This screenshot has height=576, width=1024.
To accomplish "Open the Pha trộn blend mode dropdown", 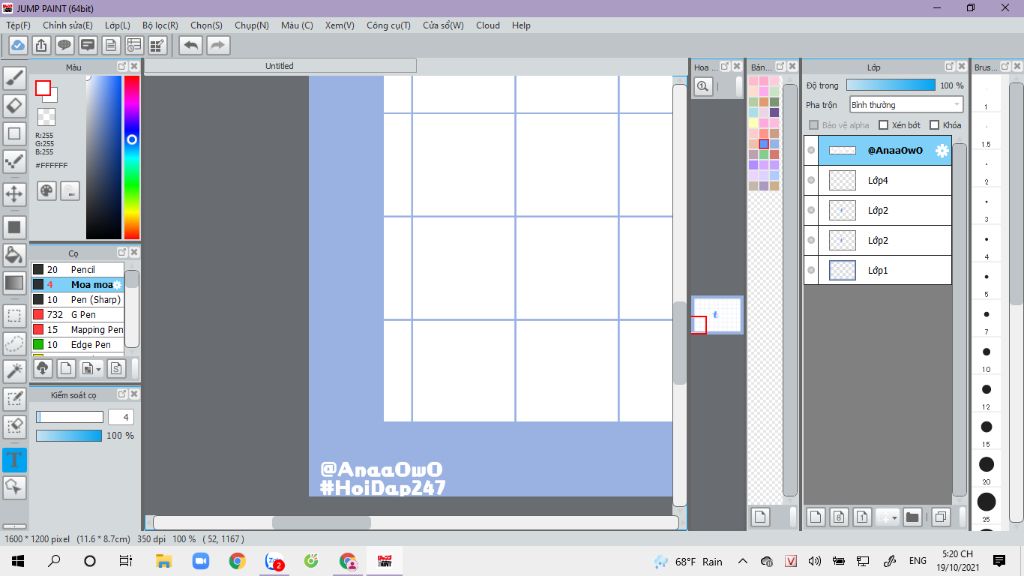I will point(906,104).
